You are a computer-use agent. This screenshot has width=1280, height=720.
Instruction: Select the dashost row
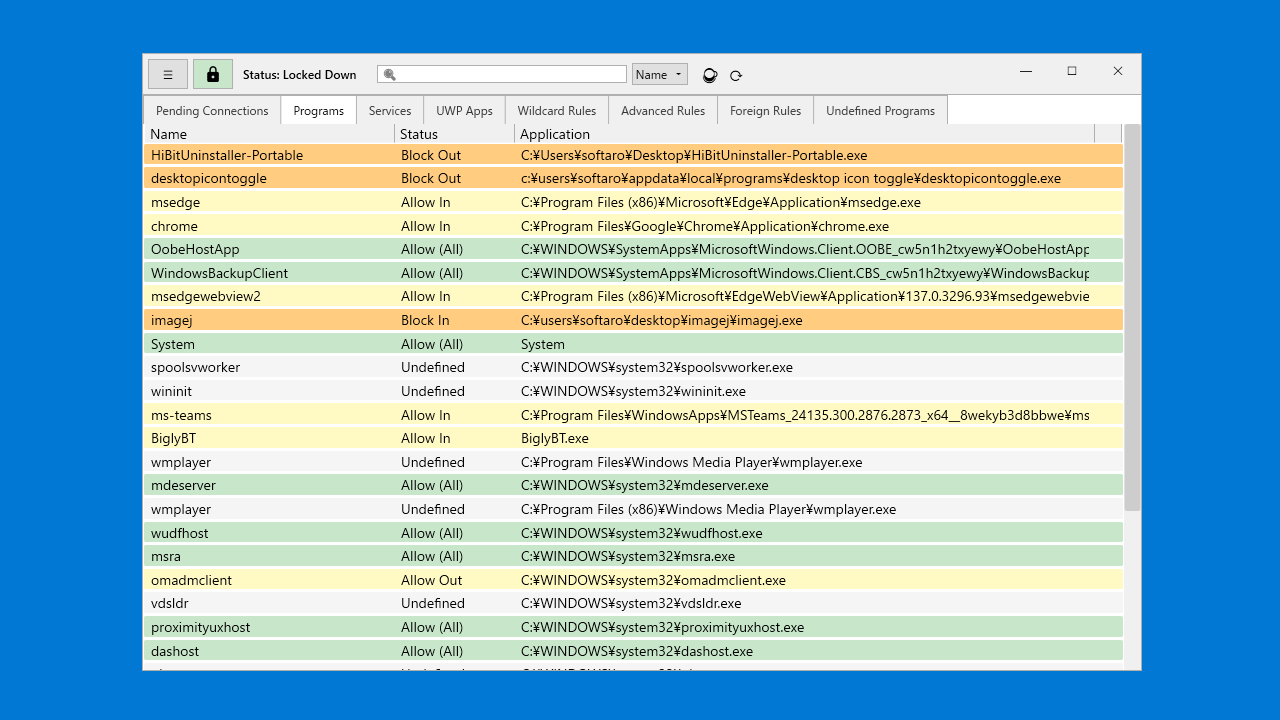[x=633, y=651]
